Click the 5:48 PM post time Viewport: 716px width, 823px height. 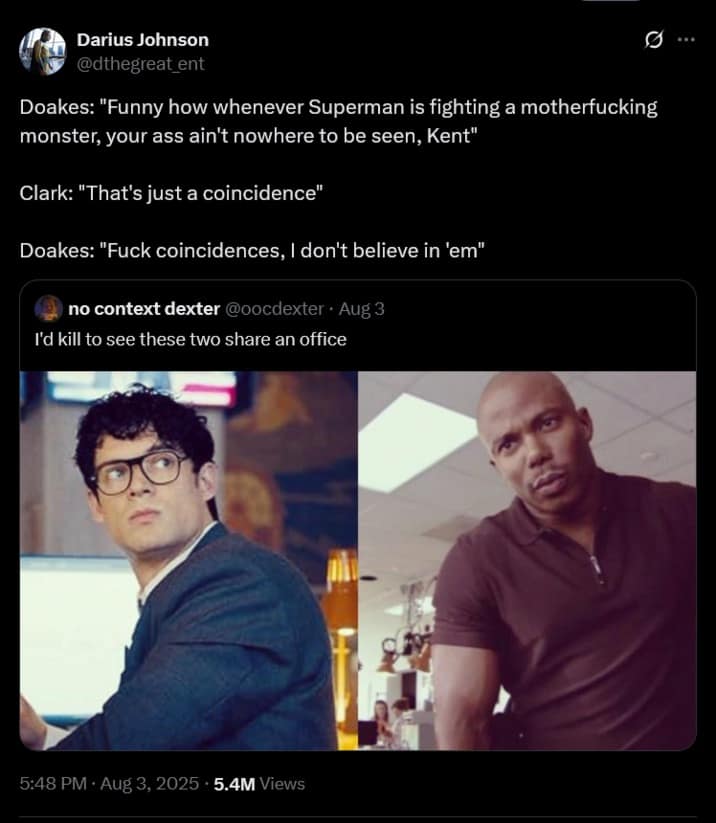click(53, 784)
